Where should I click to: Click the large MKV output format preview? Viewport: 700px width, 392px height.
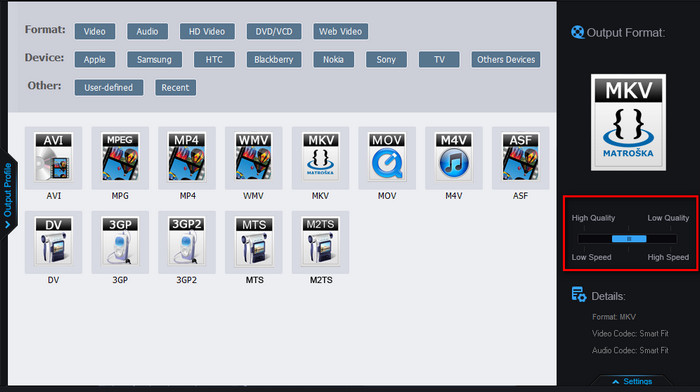(629, 122)
